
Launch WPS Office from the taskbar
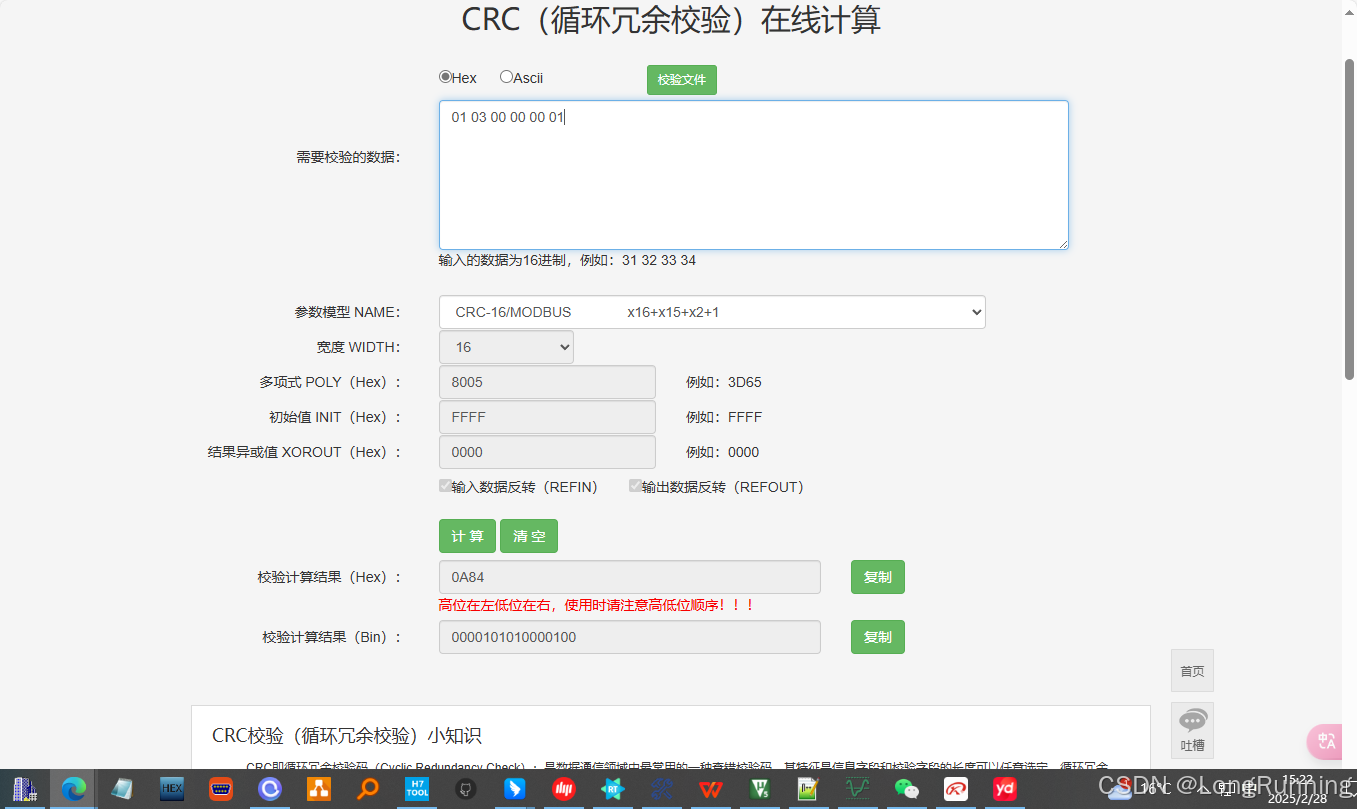click(710, 789)
